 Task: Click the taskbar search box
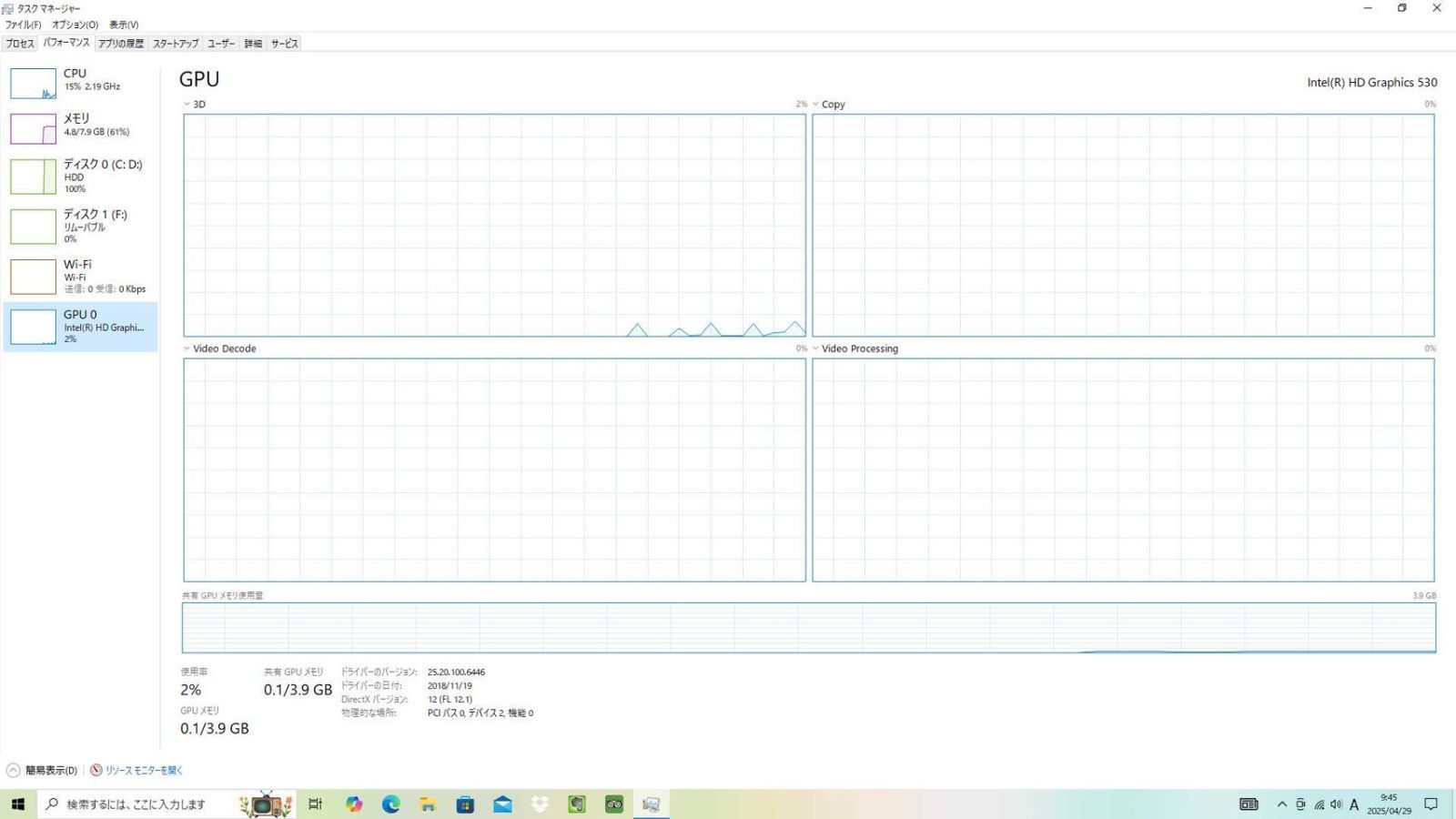tap(167, 804)
